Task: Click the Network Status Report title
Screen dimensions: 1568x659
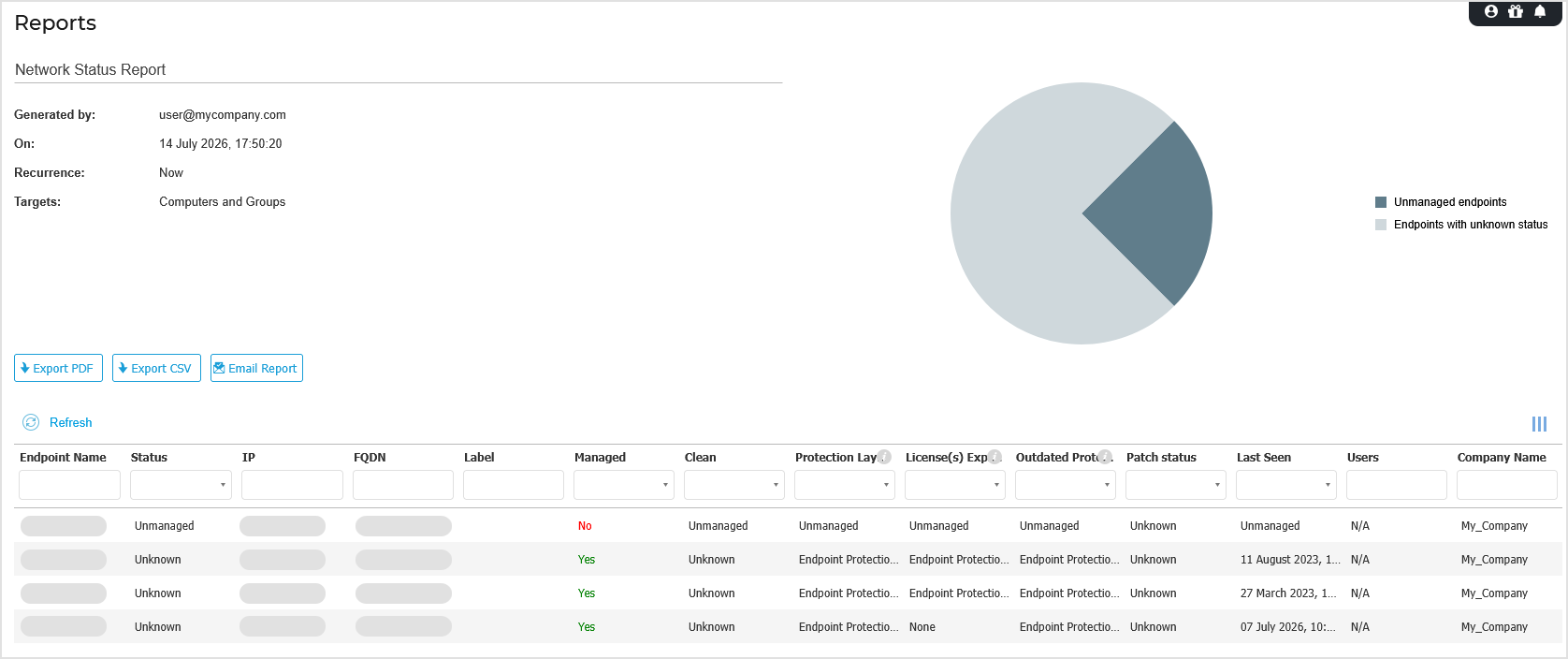Action: 90,70
